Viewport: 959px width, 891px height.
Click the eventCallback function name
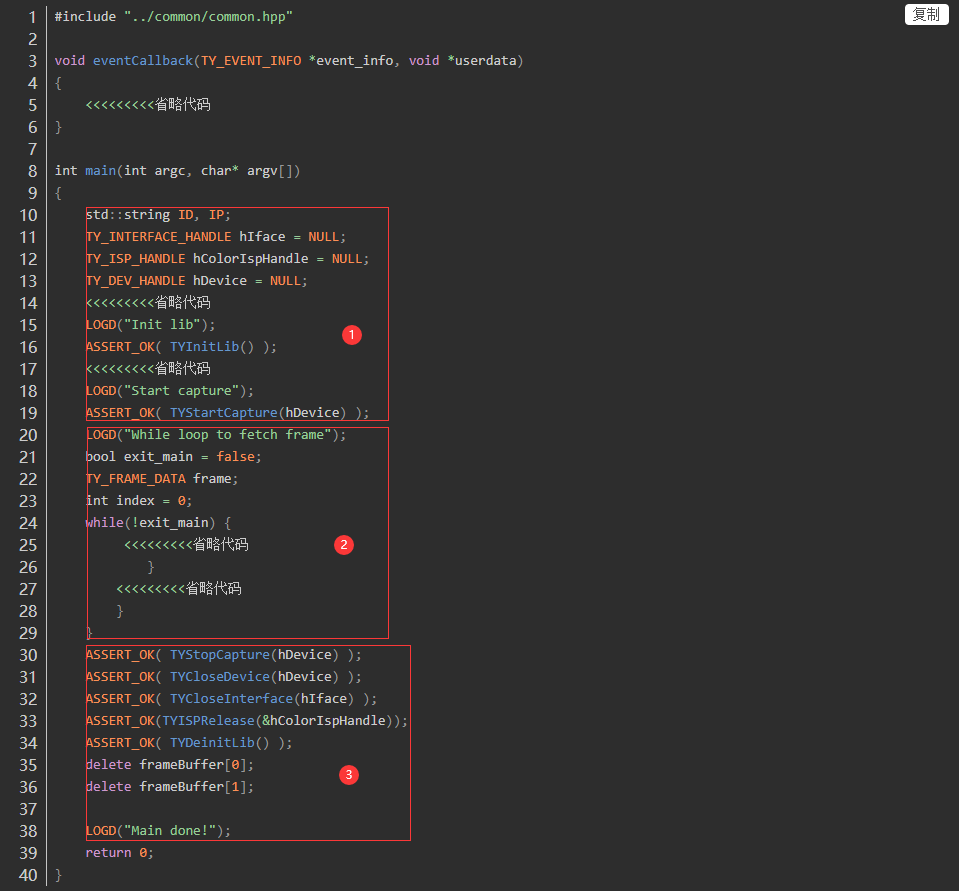click(x=143, y=61)
